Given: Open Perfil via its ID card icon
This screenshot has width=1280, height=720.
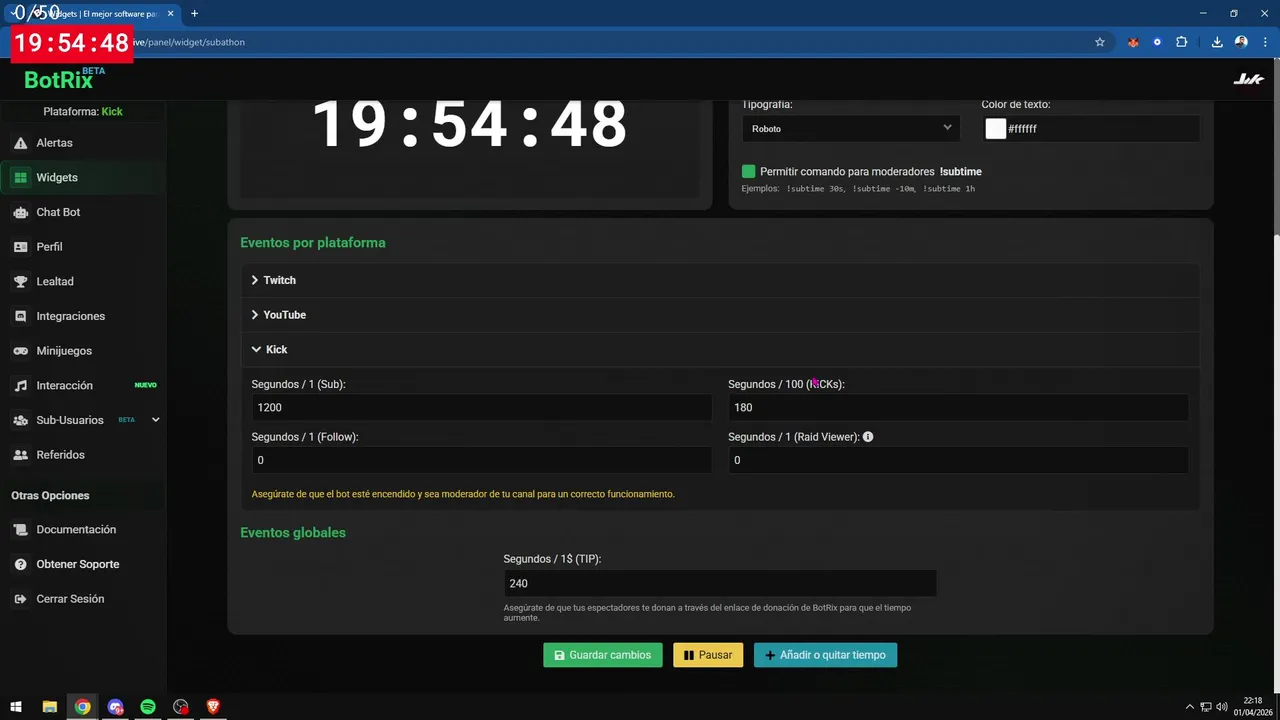Looking at the screenshot, I should click(20, 247).
